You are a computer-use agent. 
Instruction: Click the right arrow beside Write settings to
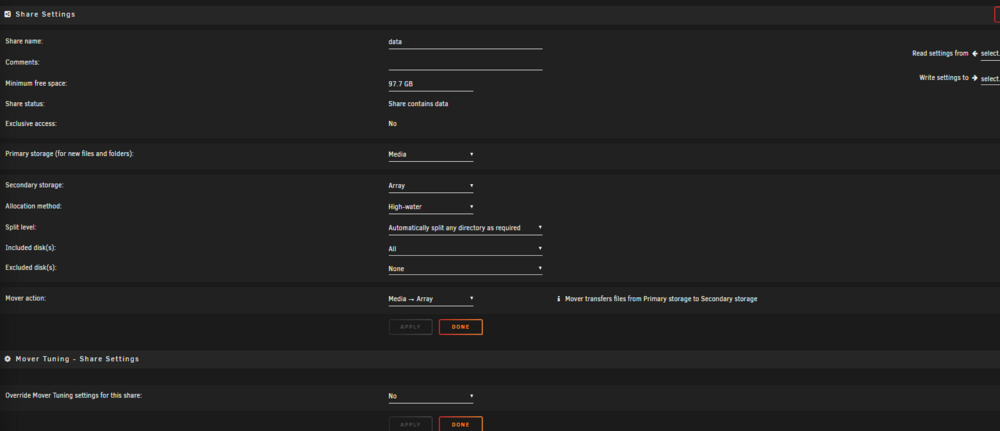pyautogui.click(x=974, y=78)
